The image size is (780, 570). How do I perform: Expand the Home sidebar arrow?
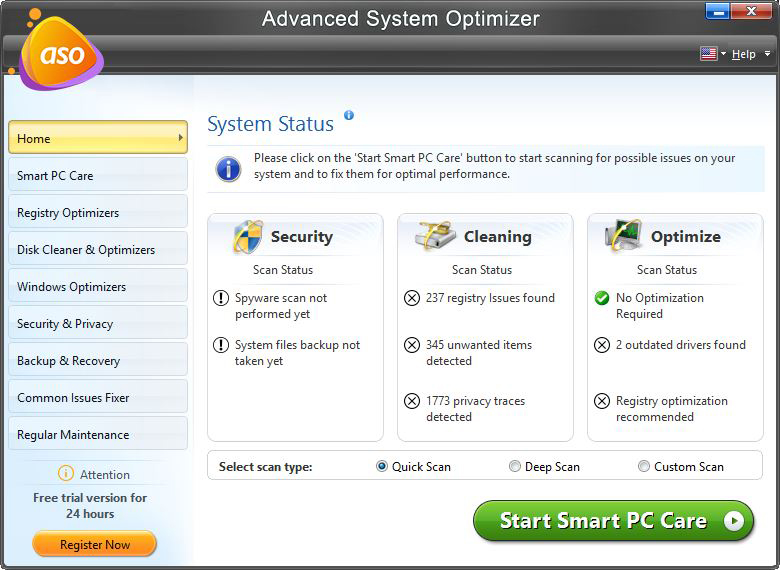coord(181,137)
